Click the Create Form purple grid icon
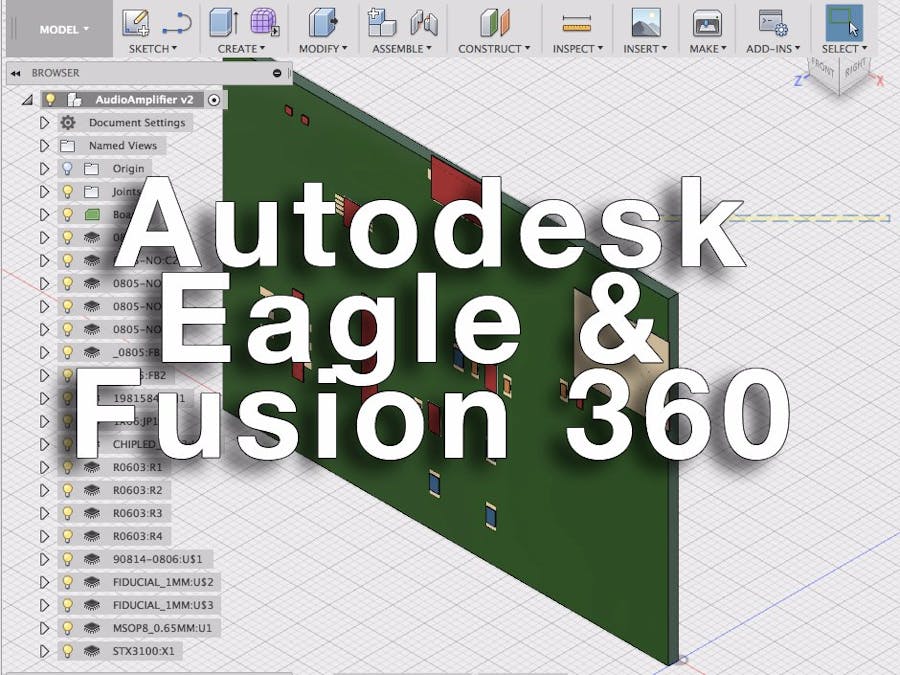 [265, 22]
